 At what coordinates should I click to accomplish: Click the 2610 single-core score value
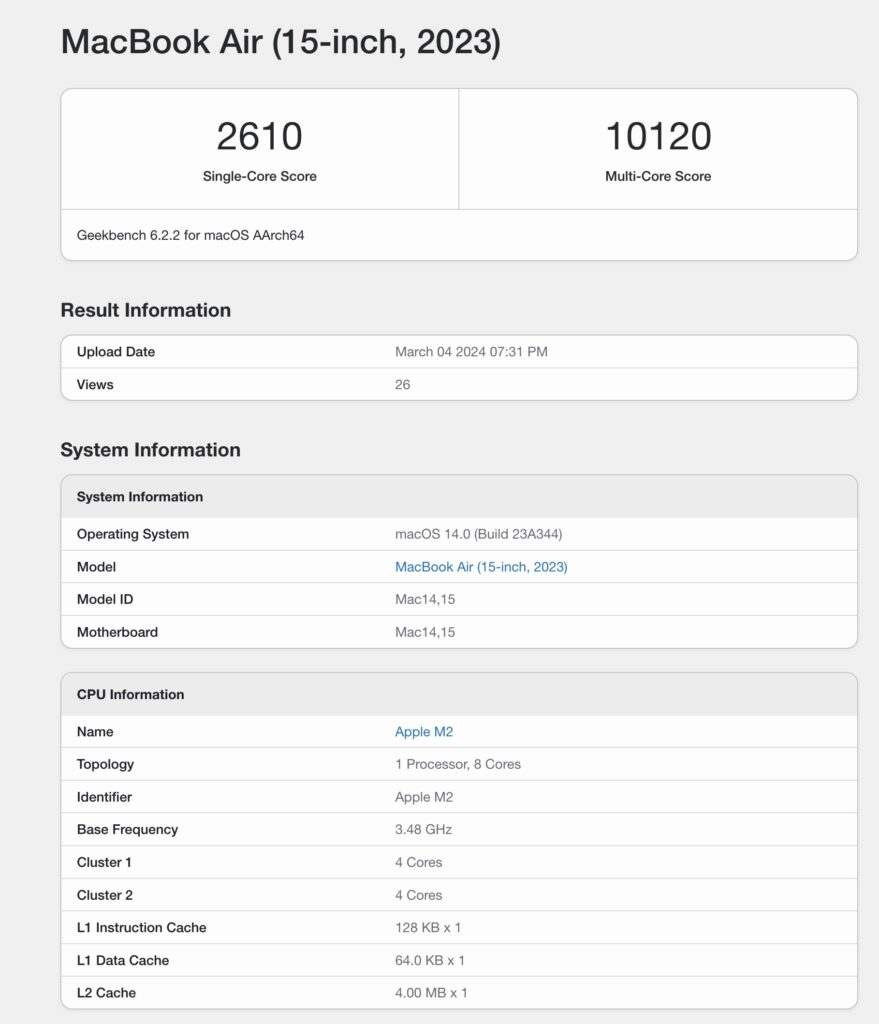click(x=259, y=136)
